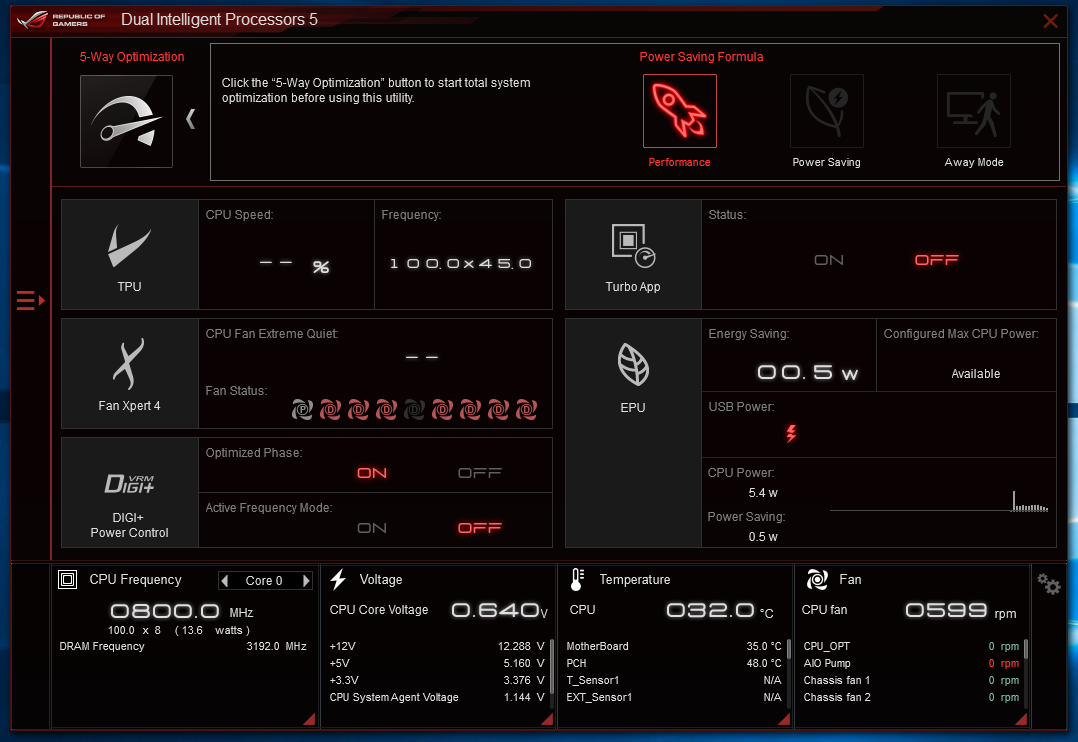Click the CPU Power usage graph
1078x742 pixels.
[939, 501]
